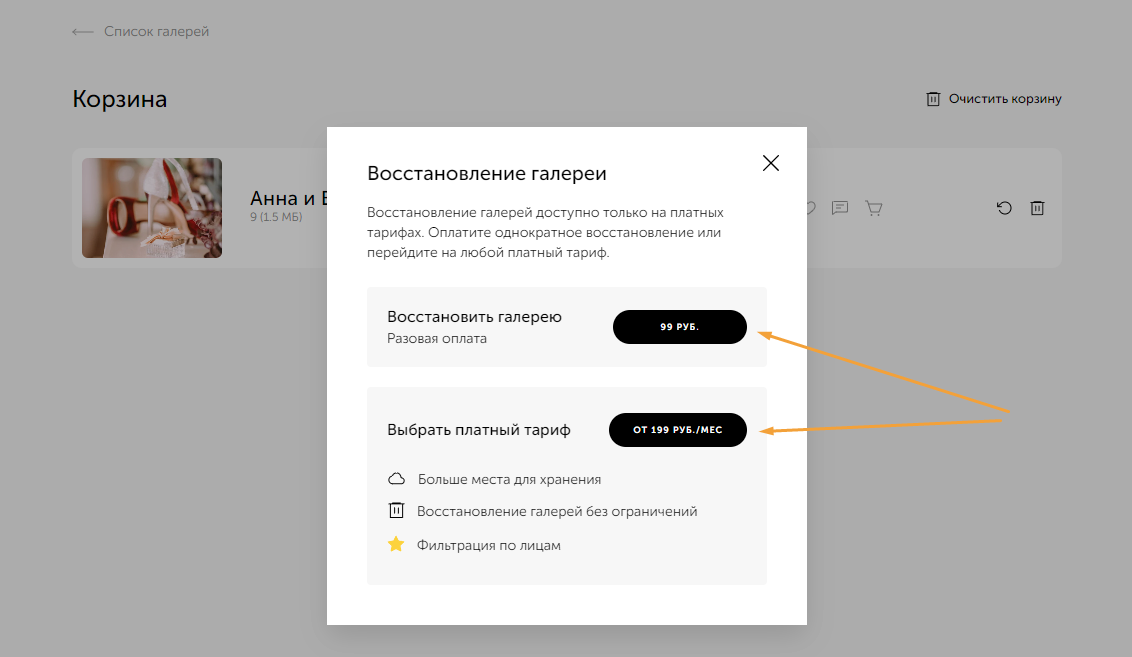The height and width of the screenshot is (657, 1132).
Task: Click the dialog title 'Восстановление галереи'
Action: click(x=487, y=173)
